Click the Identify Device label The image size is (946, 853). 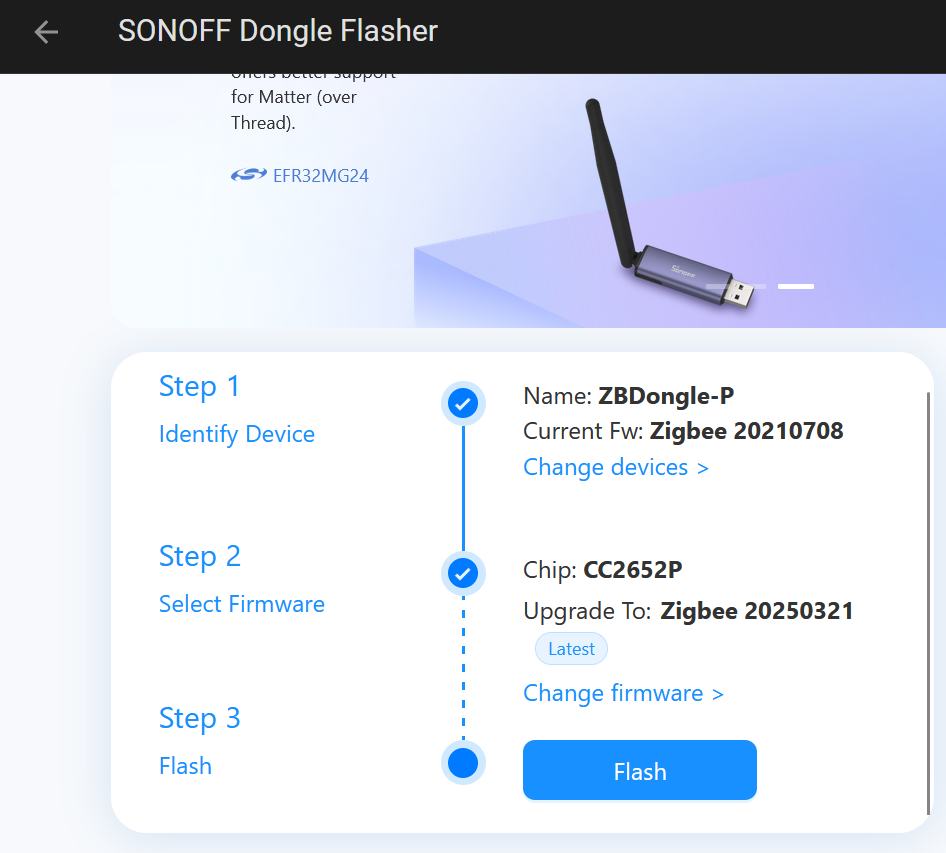236,434
